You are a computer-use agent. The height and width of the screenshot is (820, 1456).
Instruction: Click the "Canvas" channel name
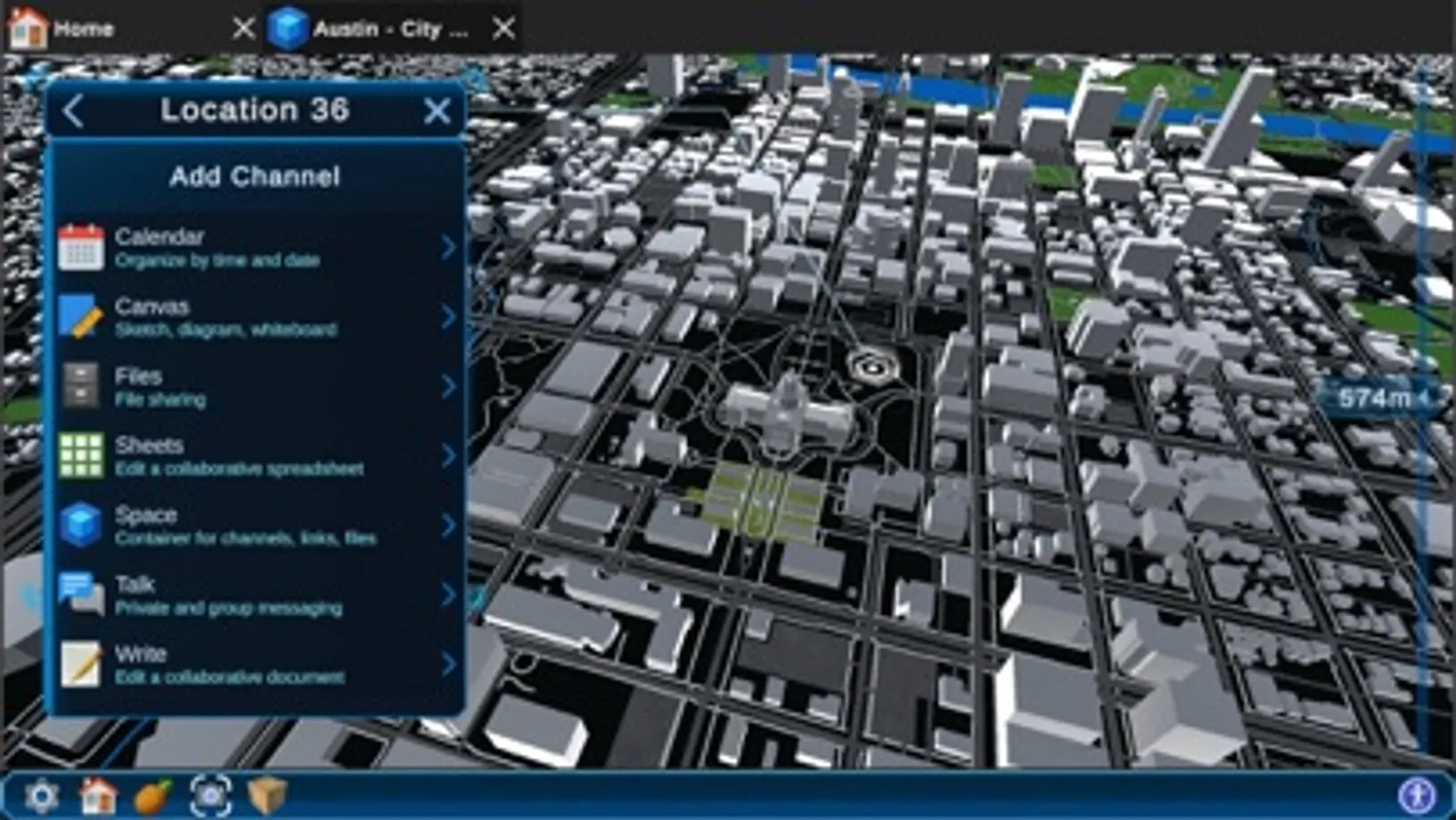pos(152,306)
